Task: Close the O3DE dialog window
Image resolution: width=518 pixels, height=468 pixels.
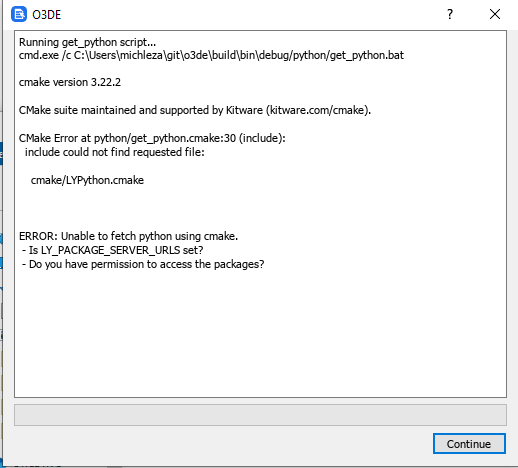Action: (x=495, y=14)
